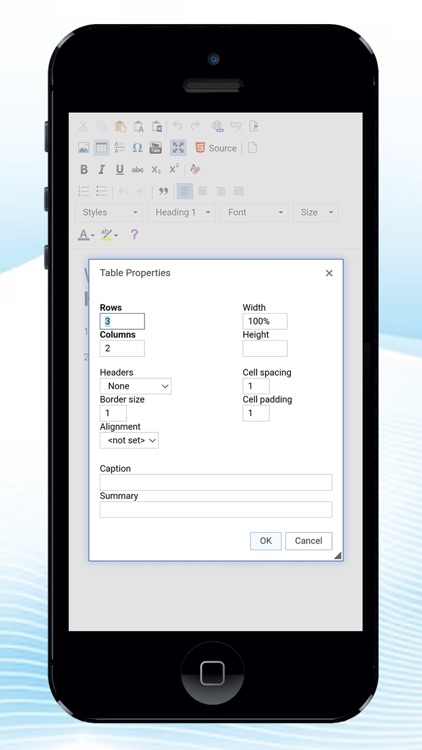Insert a bulleted list

pos(101,191)
